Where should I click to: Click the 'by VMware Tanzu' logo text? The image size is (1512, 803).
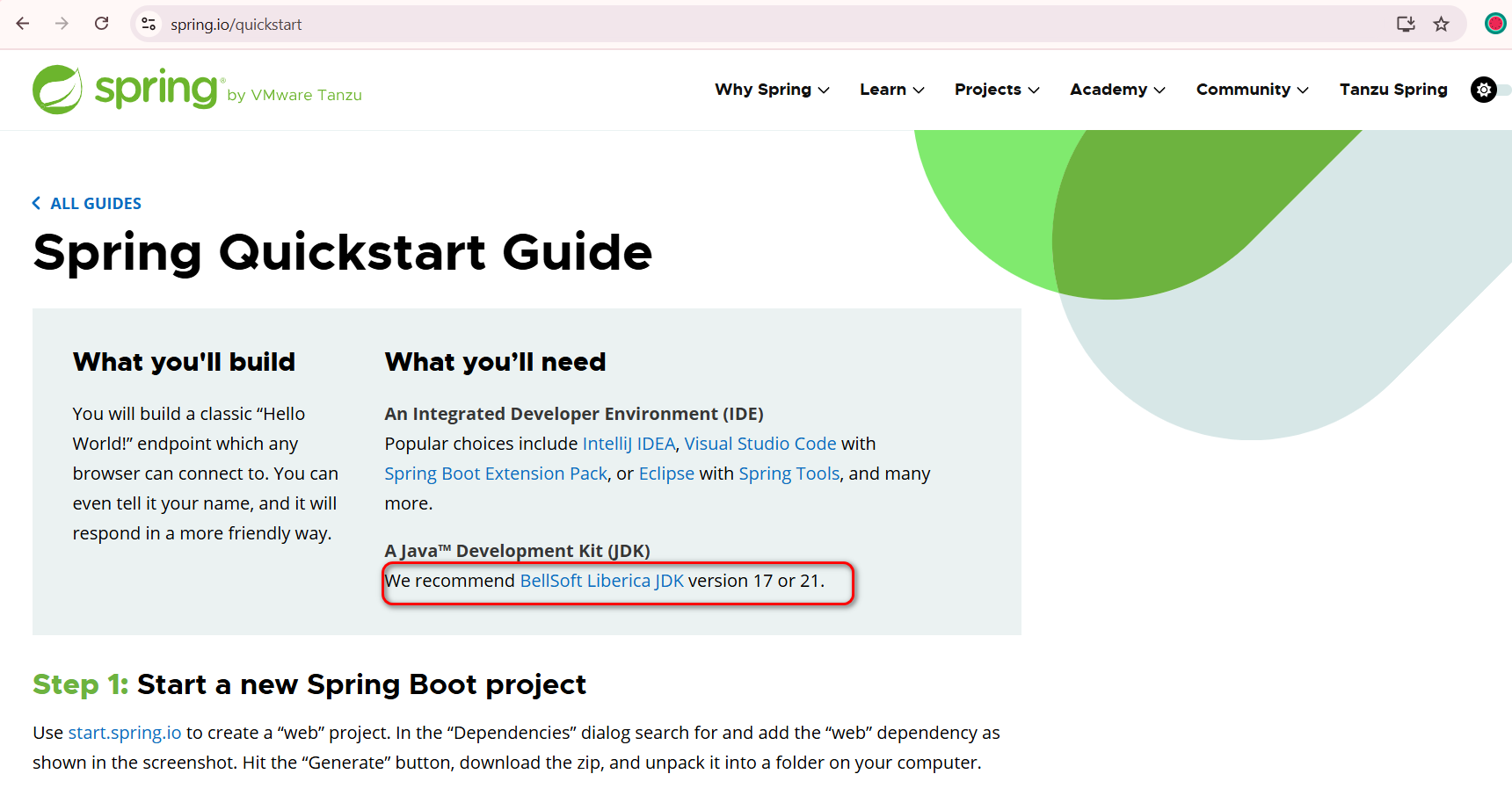pos(294,95)
